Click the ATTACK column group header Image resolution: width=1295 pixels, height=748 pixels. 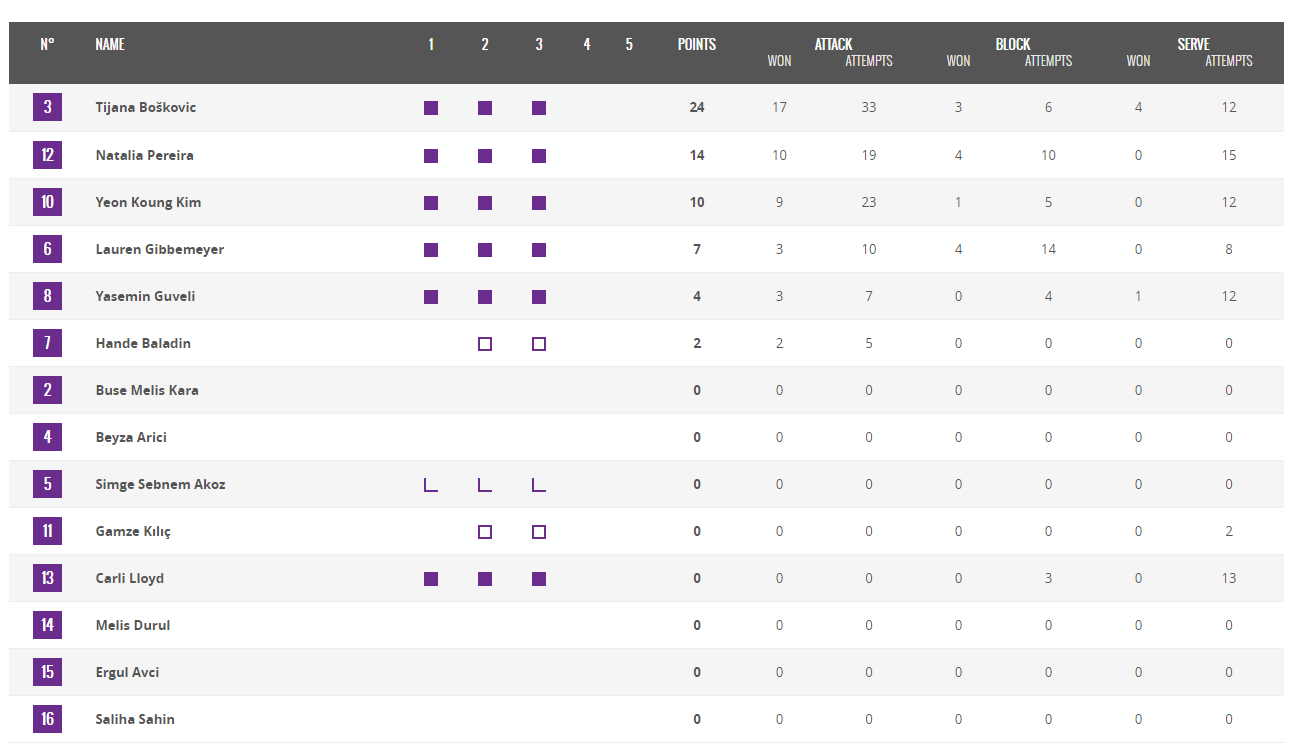(833, 44)
